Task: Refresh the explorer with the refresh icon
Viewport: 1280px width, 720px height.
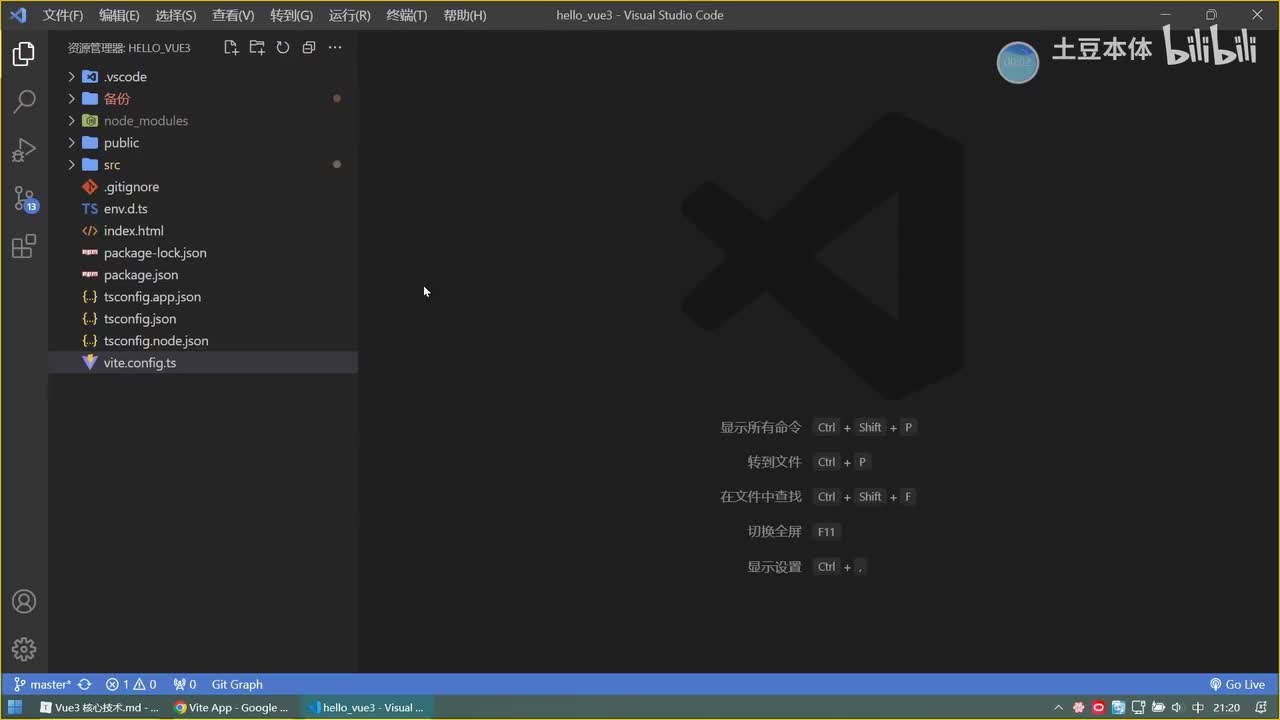Action: 283,47
